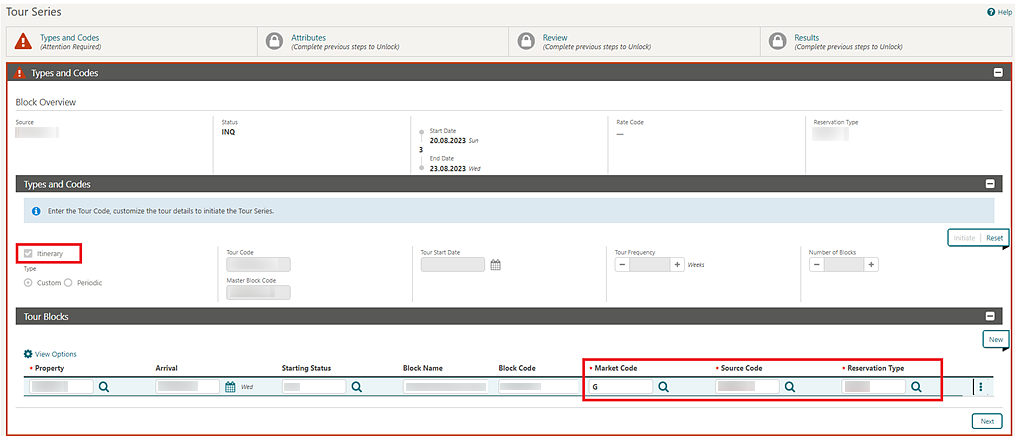Click the View Options gear icon
The width and height of the screenshot is (1015, 436).
coord(28,354)
